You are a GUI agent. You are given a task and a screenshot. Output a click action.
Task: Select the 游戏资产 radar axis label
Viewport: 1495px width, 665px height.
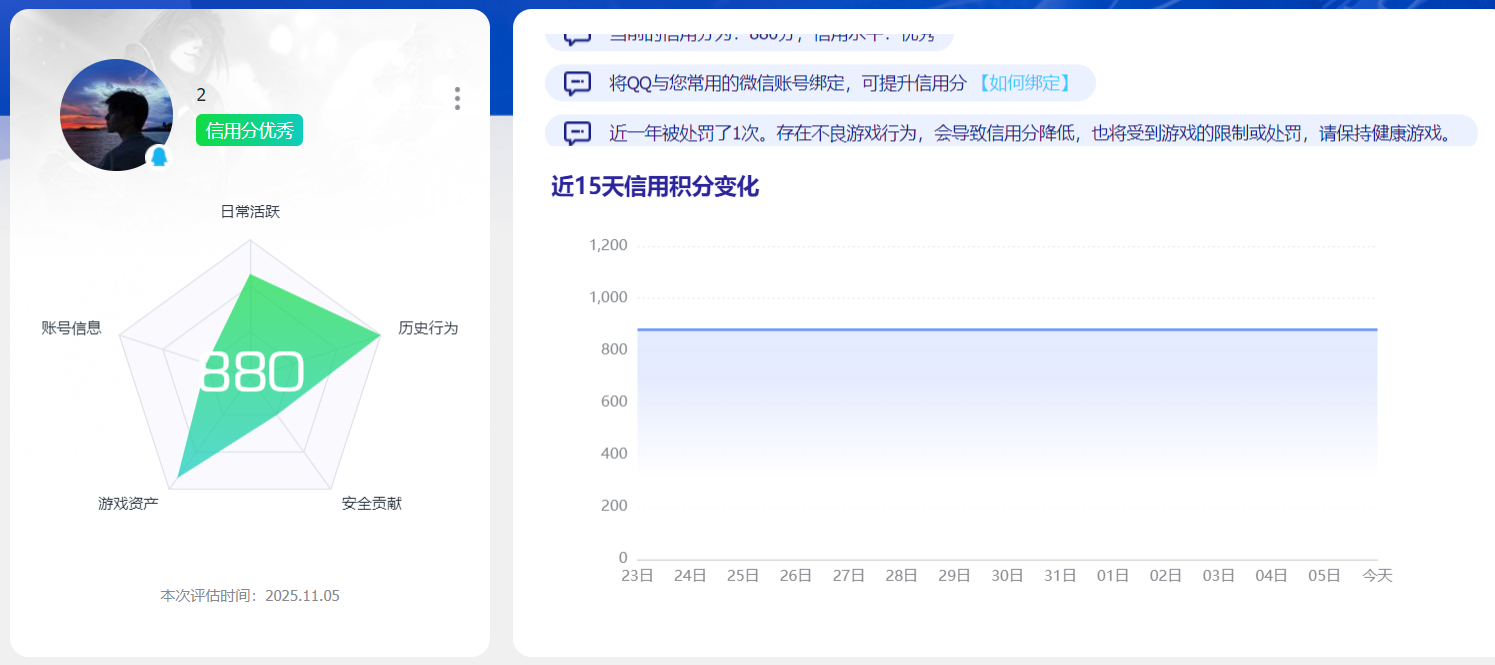tap(128, 504)
